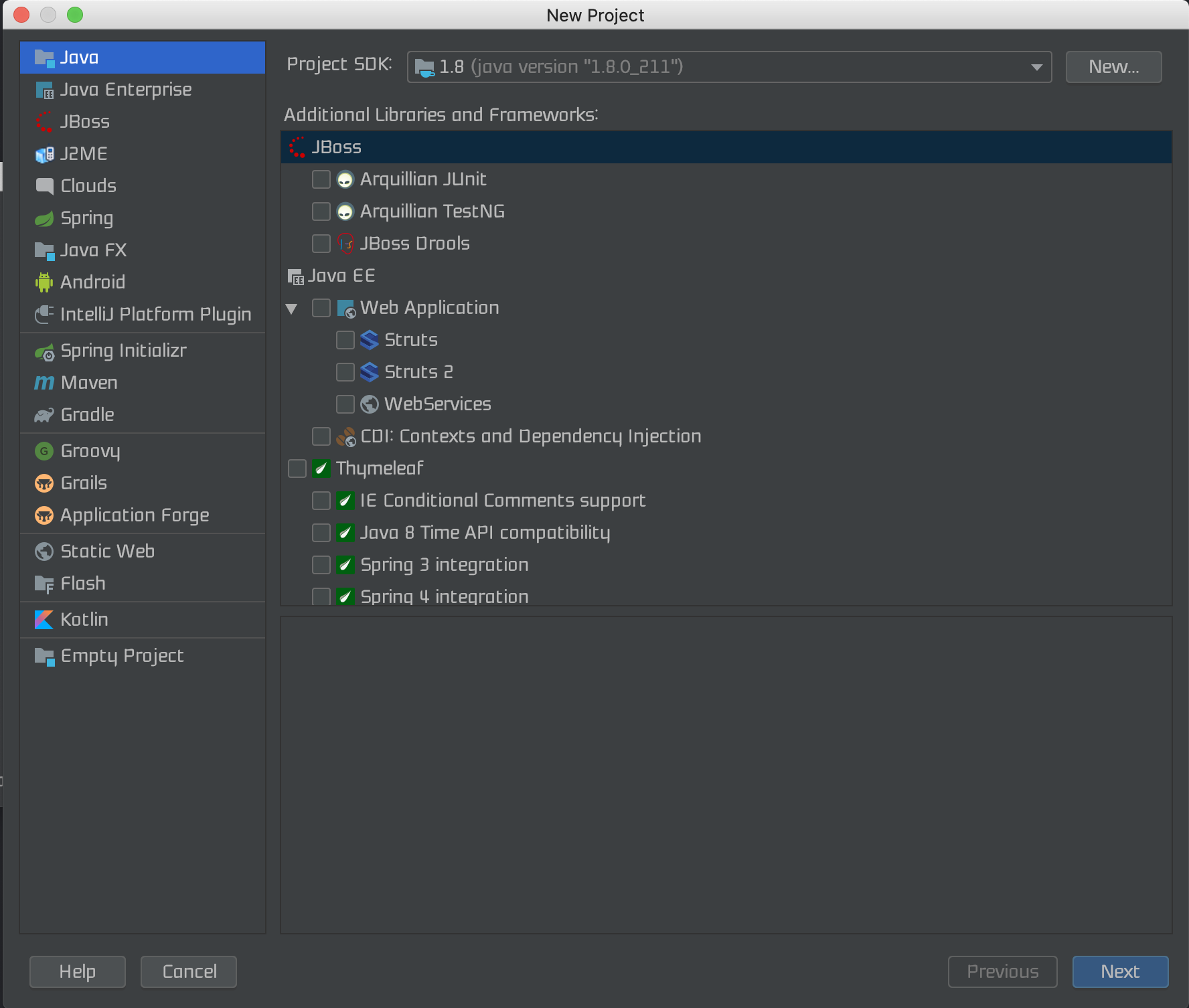Tick the first Struts checkbox, not Struts 2
This screenshot has width=1189, height=1008.
pos(345,340)
